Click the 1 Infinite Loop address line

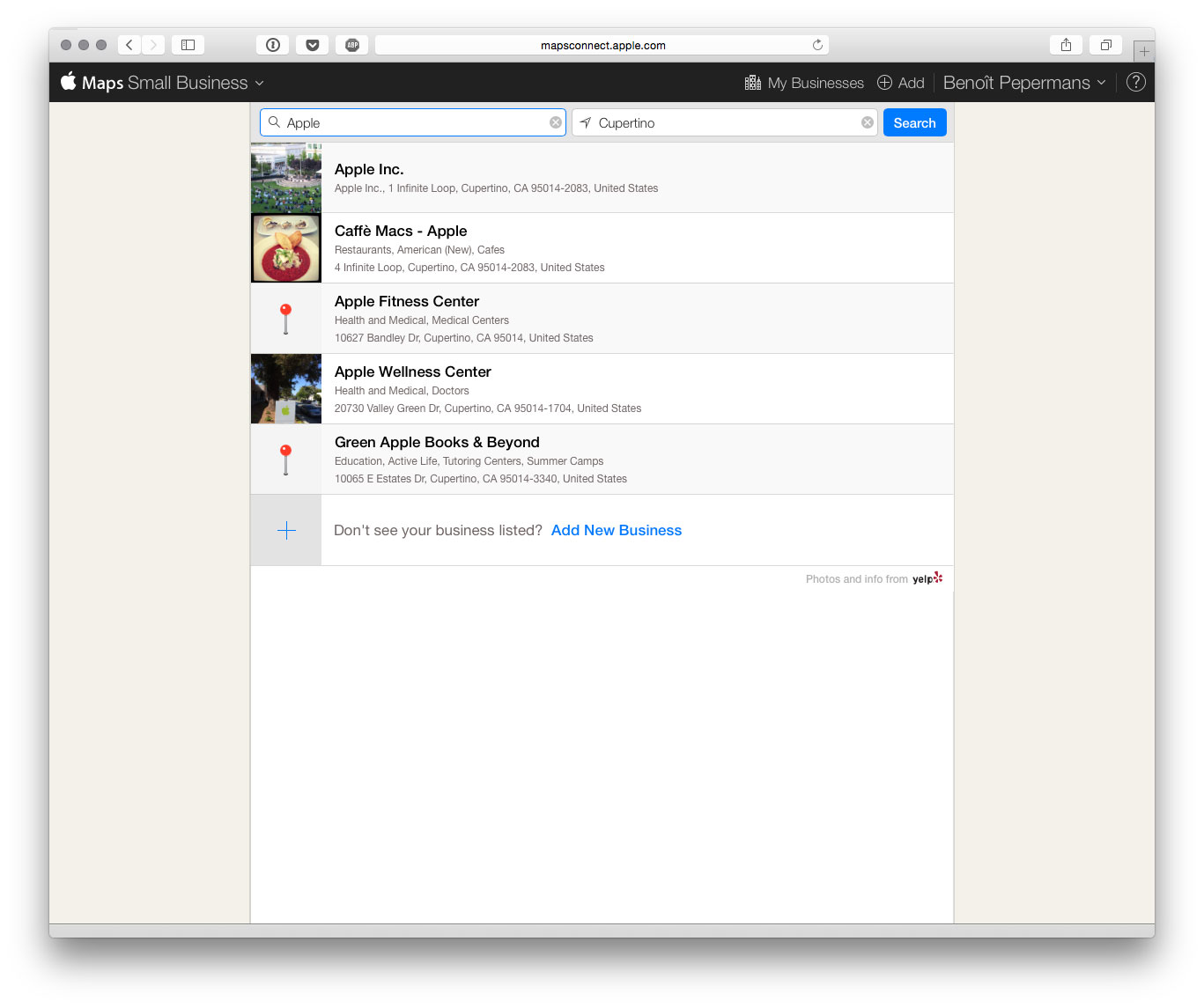coord(496,188)
